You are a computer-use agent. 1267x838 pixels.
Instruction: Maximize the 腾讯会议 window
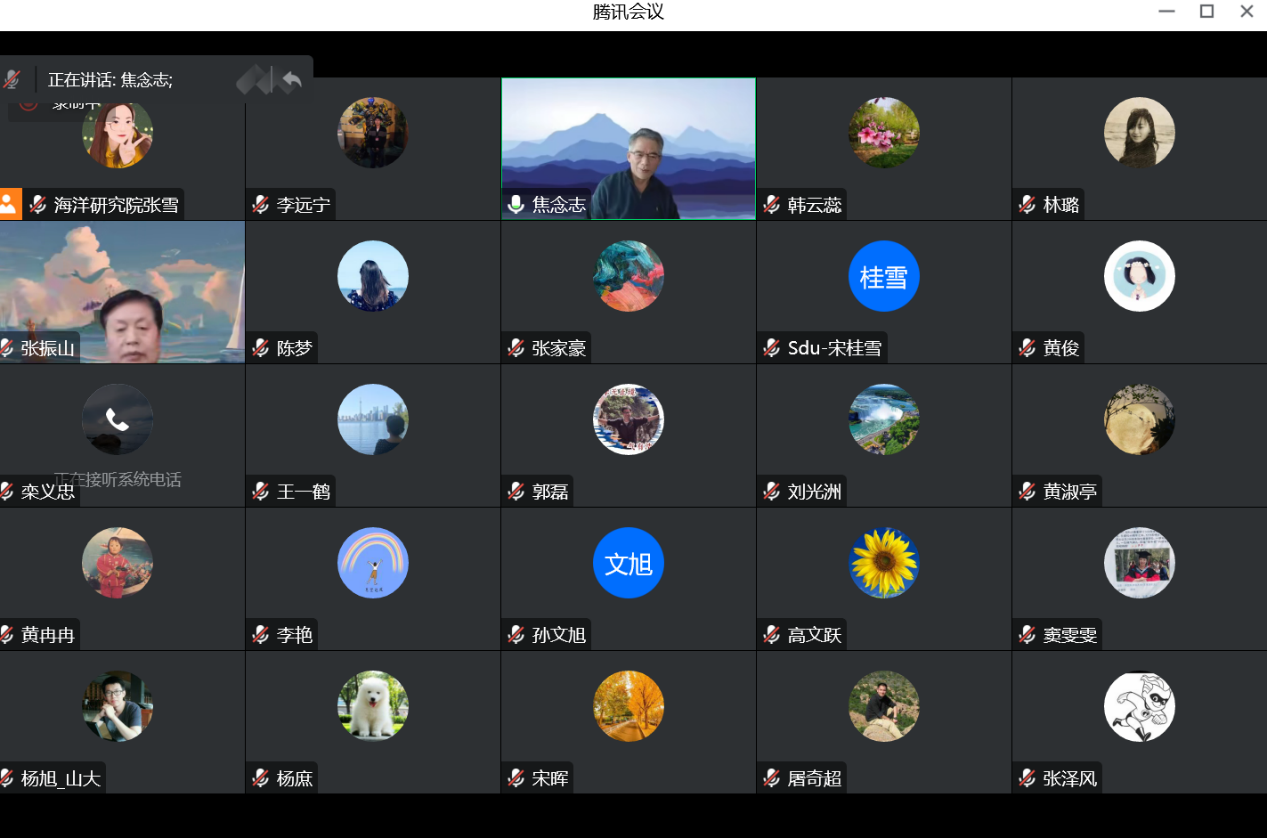1206,12
